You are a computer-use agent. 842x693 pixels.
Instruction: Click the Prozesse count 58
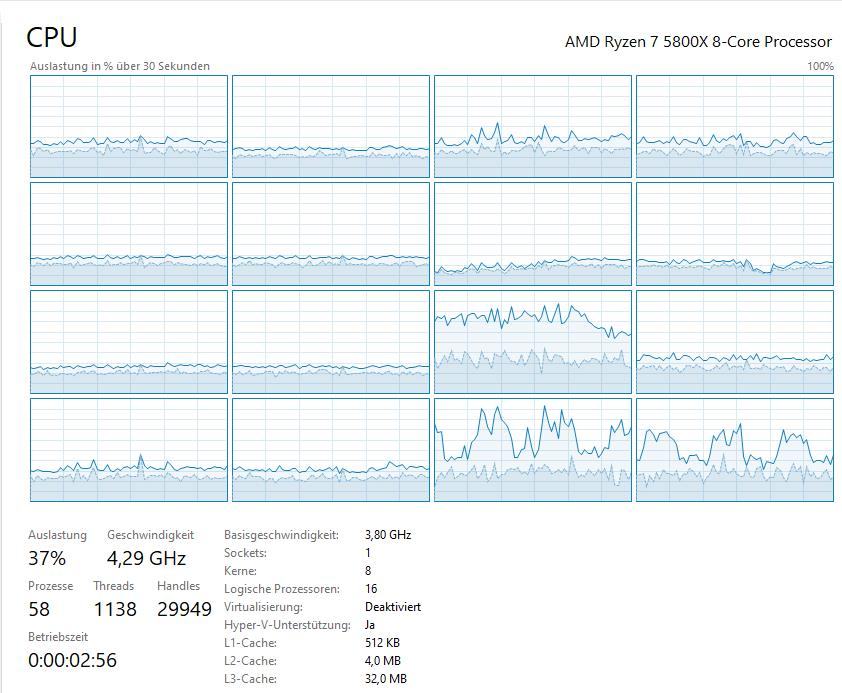(39, 609)
